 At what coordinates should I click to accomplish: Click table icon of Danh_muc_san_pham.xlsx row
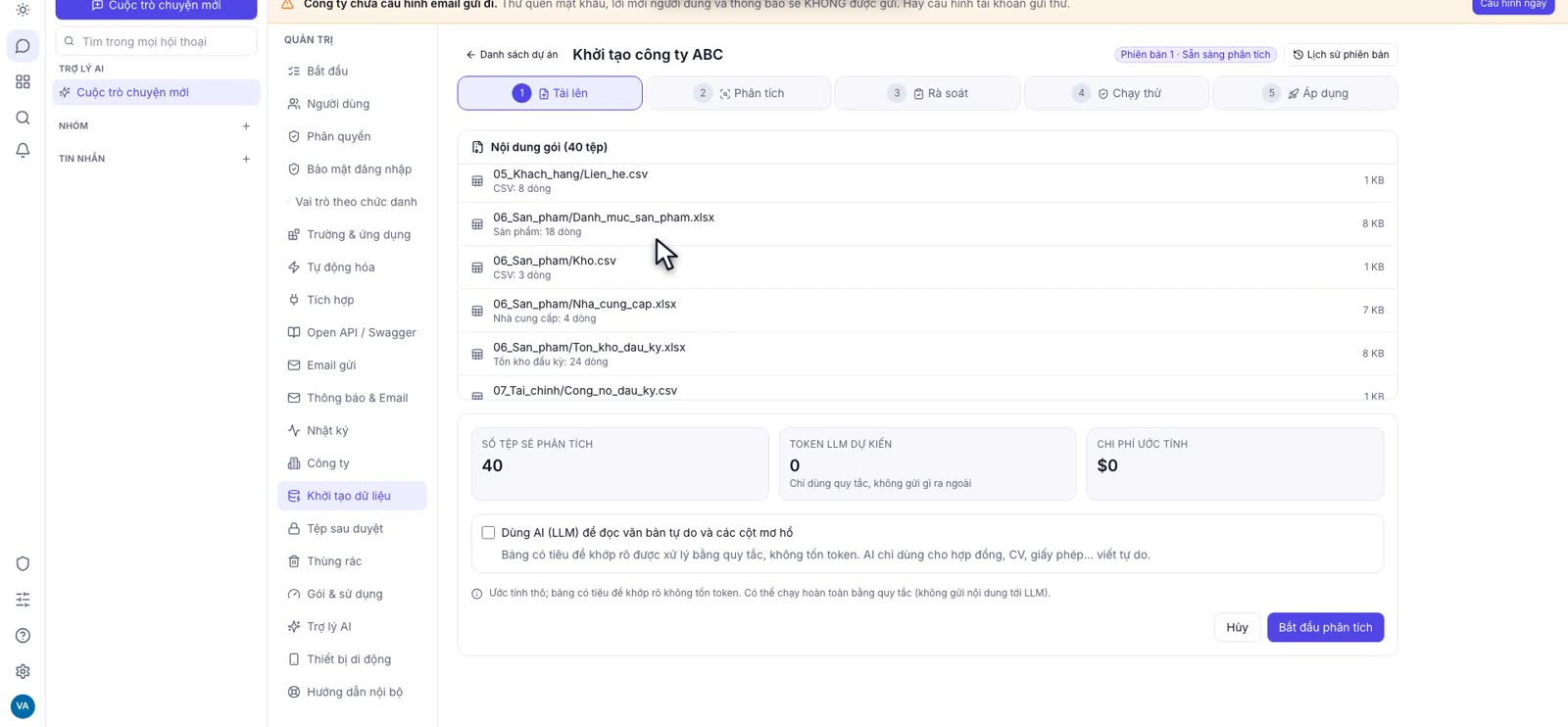pyautogui.click(x=477, y=224)
